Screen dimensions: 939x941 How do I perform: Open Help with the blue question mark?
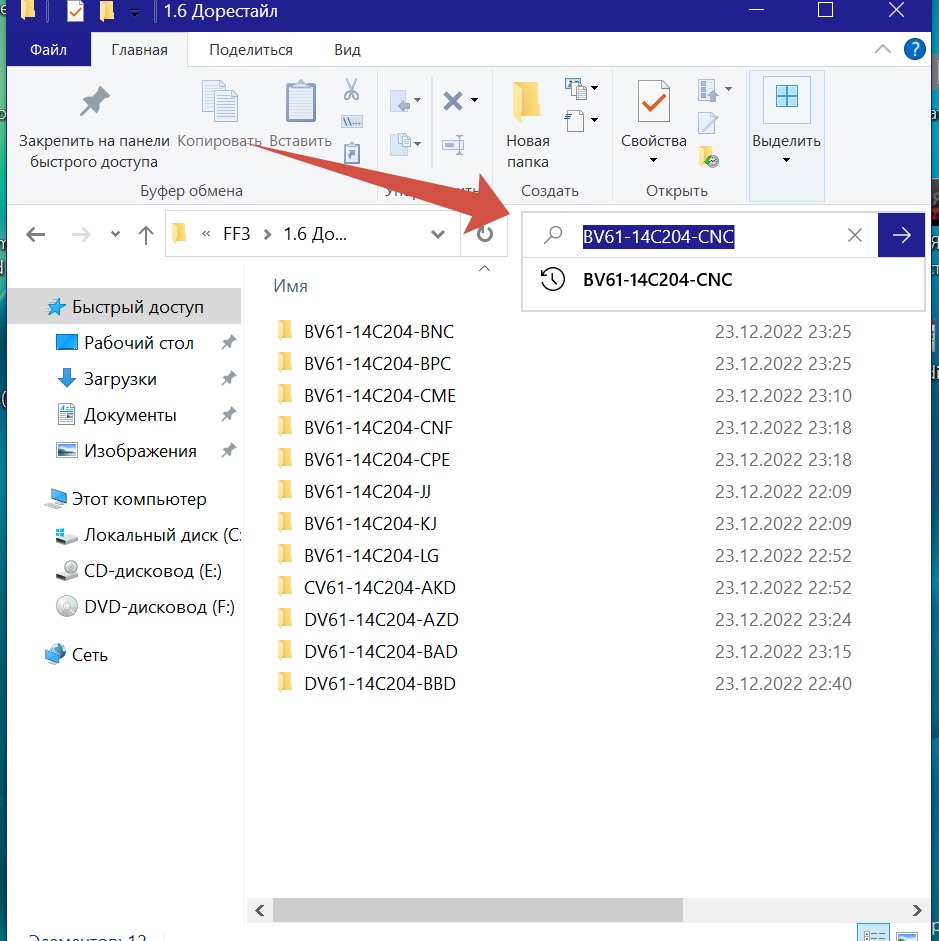[913, 49]
